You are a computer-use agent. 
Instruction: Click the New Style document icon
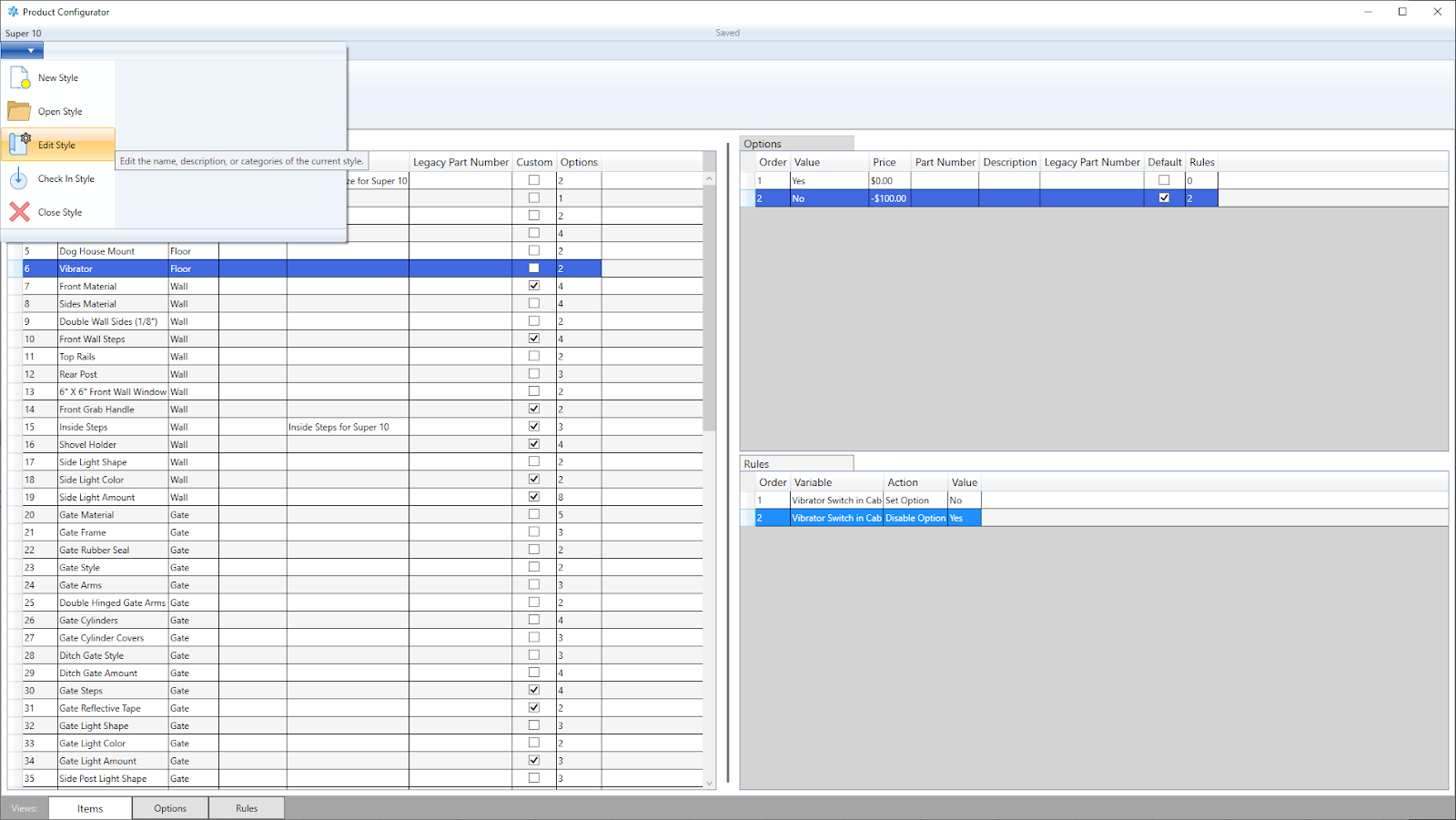pyautogui.click(x=19, y=78)
